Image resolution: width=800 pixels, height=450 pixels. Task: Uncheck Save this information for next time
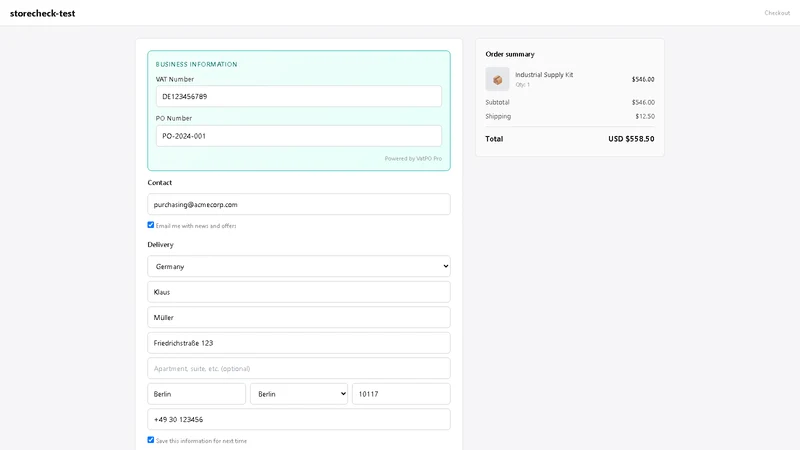tap(151, 440)
